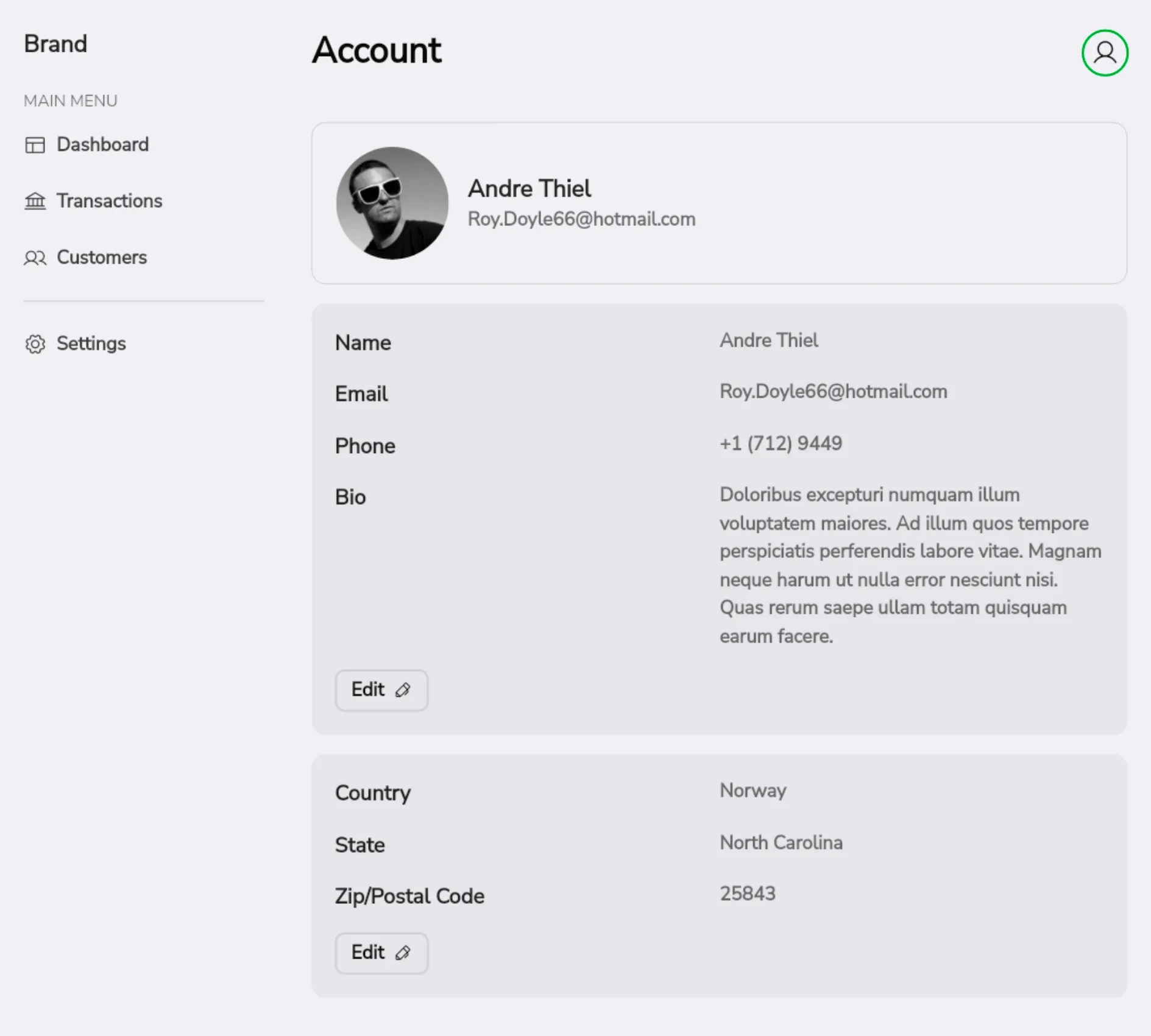Edit the personal details section

point(381,690)
